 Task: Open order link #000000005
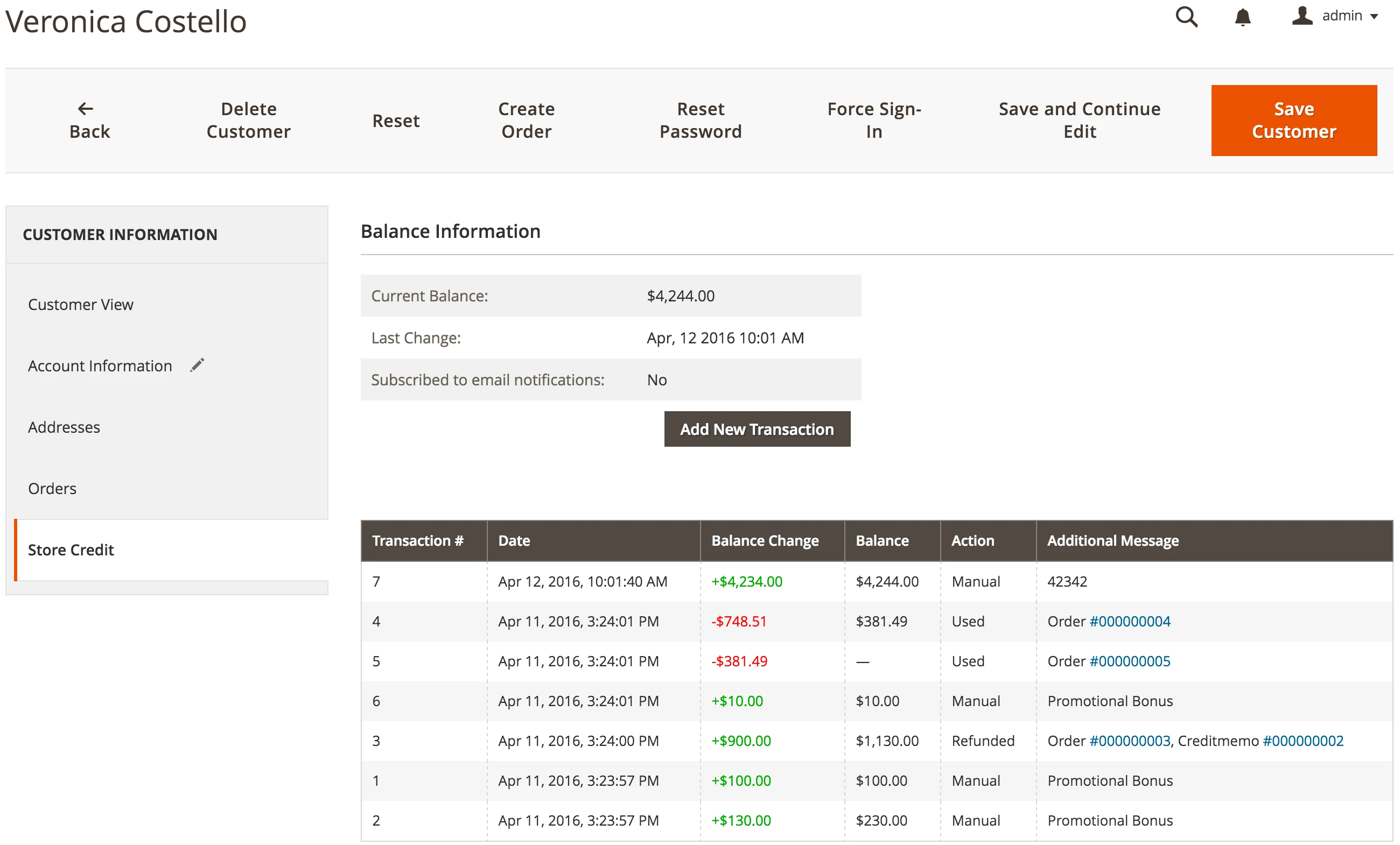click(x=1130, y=661)
